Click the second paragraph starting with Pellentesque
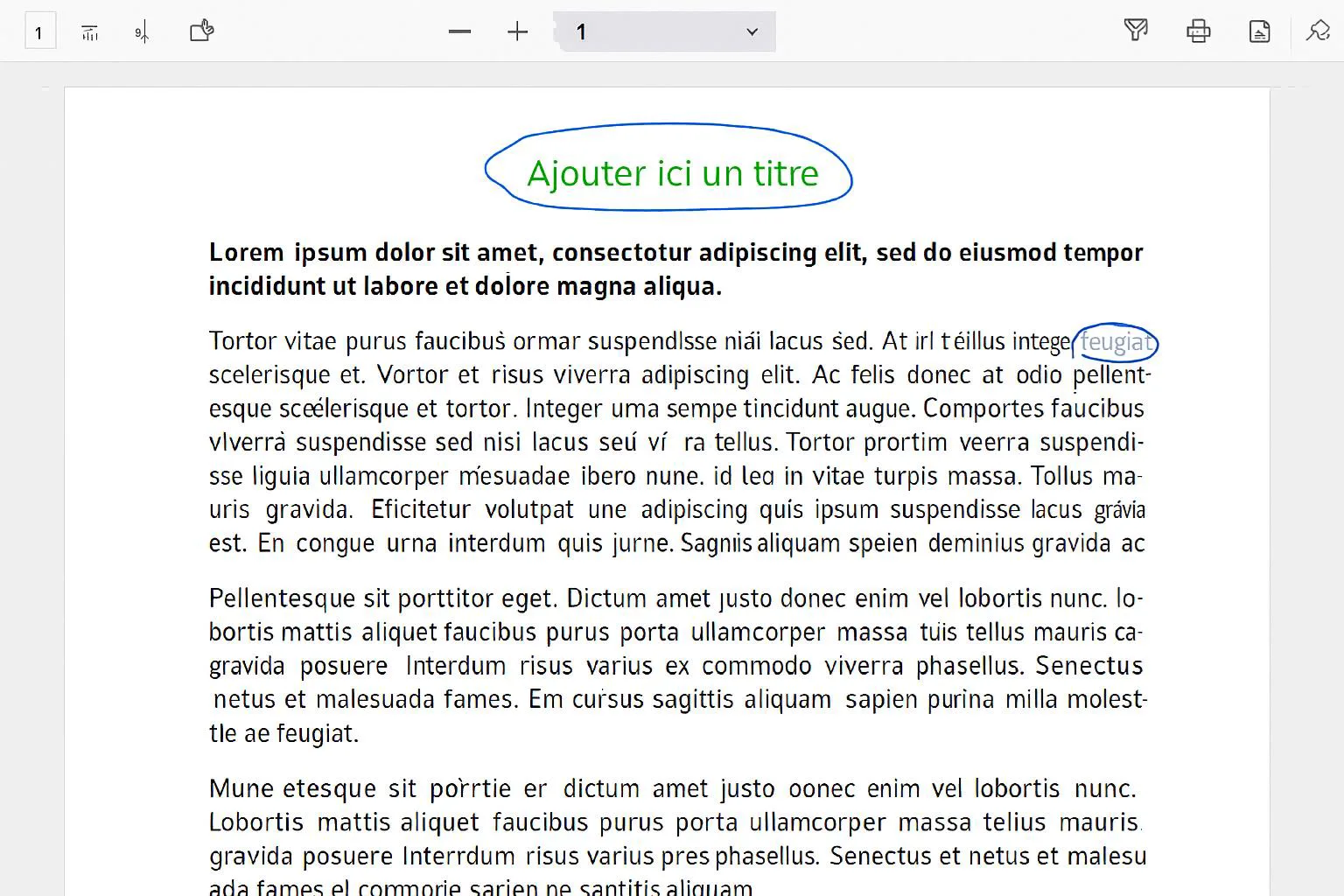This screenshot has height=896, width=1344. point(674,665)
